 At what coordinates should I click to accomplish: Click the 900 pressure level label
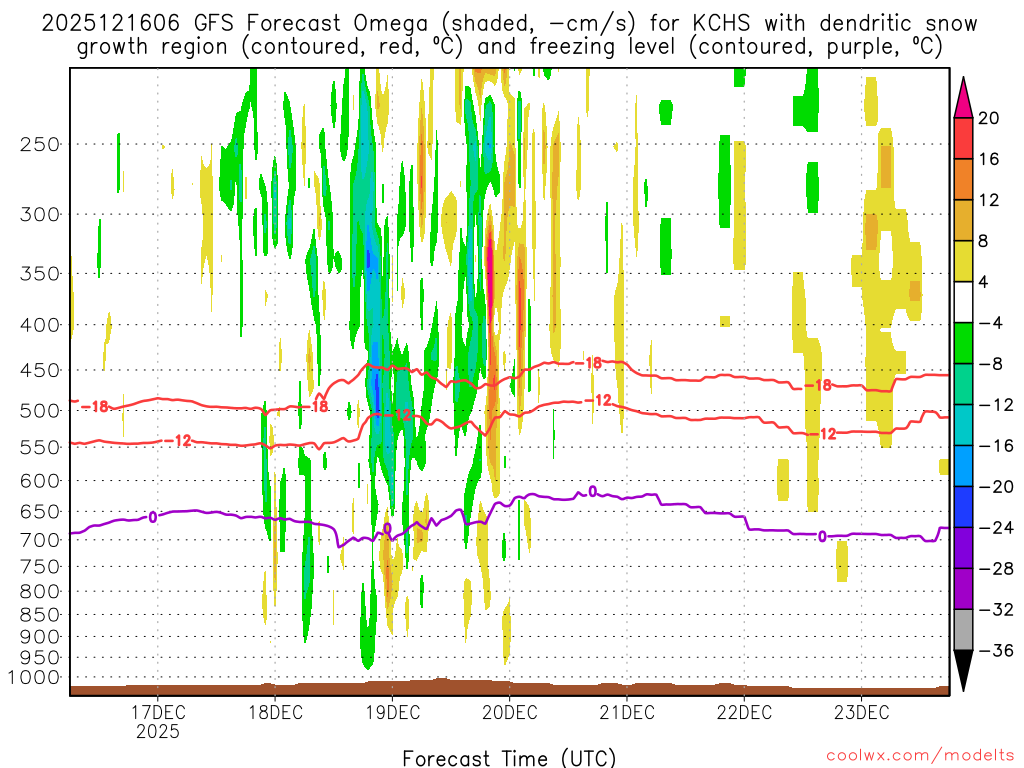40,636
